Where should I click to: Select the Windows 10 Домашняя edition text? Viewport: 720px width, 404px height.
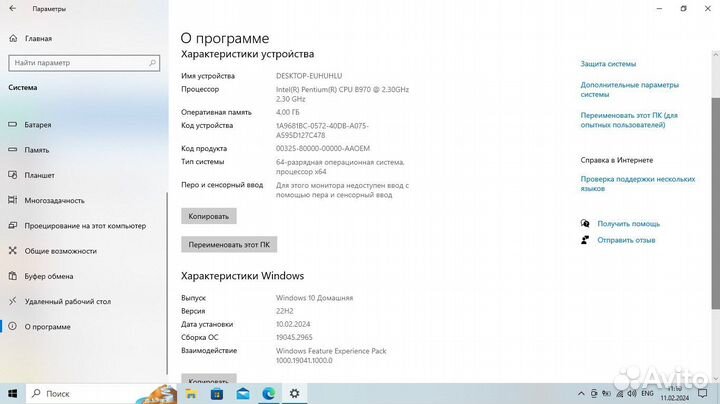click(x=315, y=298)
